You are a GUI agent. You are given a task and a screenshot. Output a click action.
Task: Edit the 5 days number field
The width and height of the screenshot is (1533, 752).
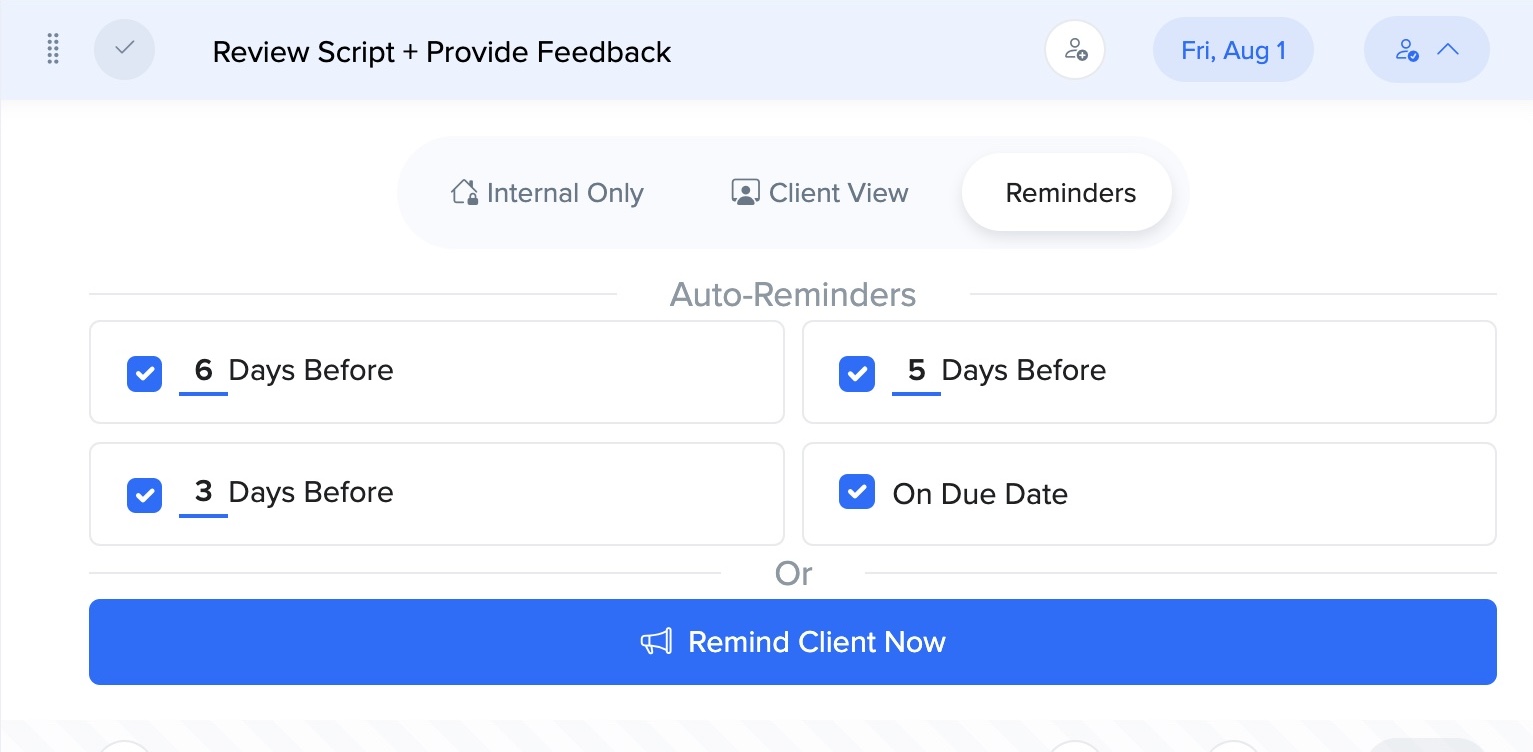click(x=916, y=371)
